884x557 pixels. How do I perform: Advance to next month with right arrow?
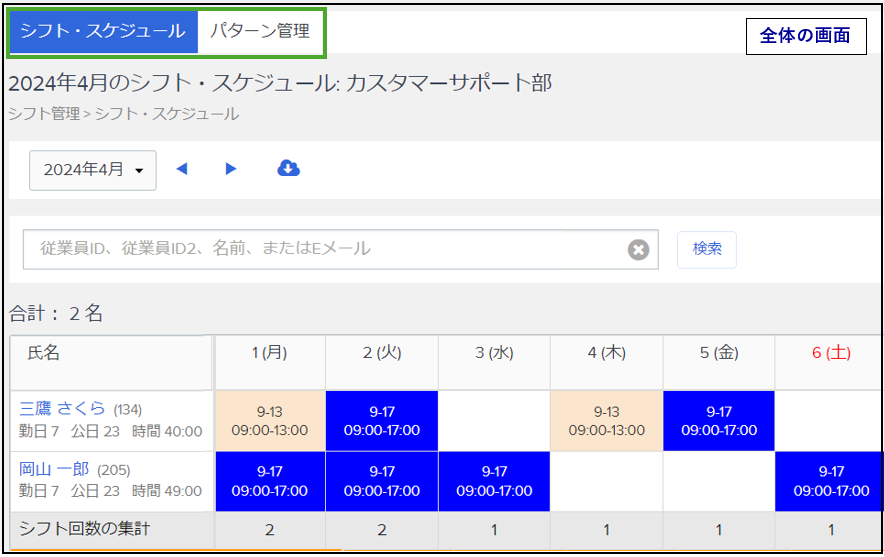(231, 169)
